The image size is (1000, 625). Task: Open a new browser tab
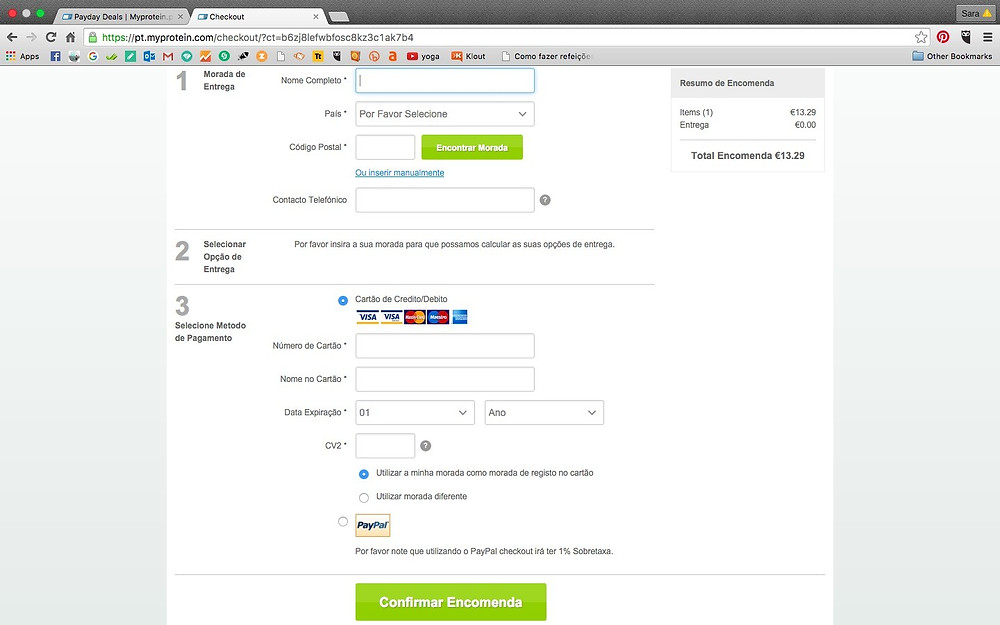(338, 17)
